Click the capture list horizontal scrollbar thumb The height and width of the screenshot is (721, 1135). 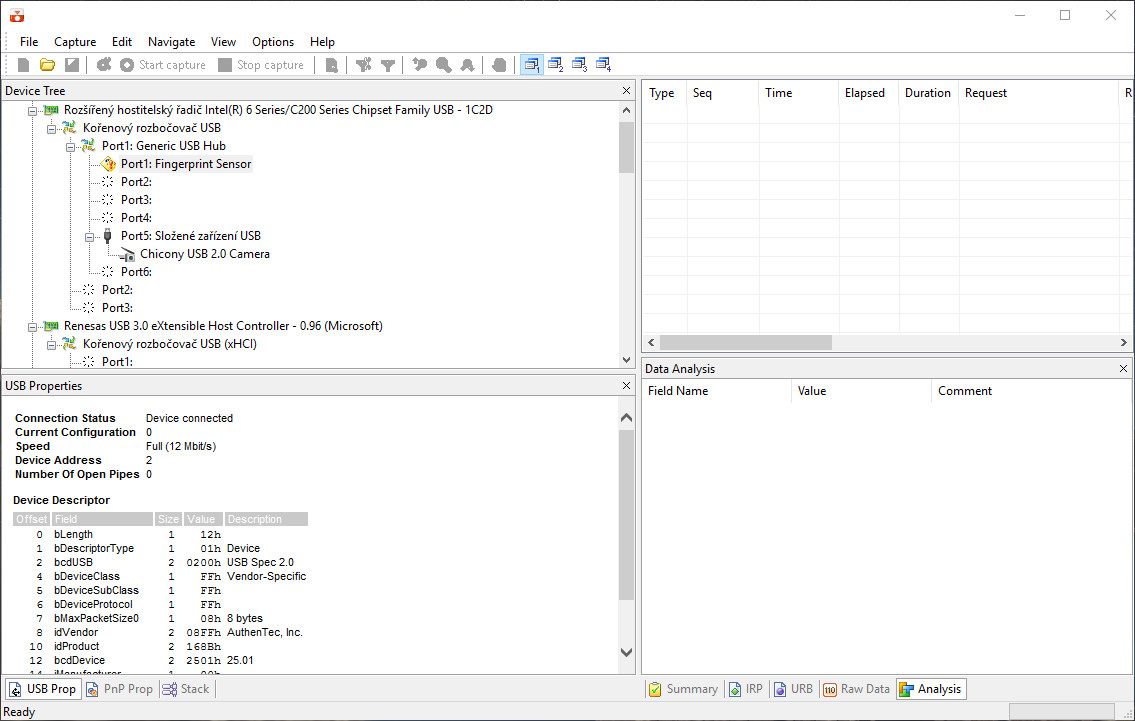click(746, 342)
